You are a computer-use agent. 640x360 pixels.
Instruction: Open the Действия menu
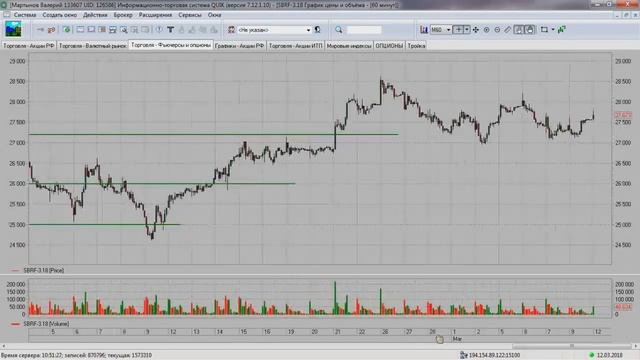click(95, 15)
